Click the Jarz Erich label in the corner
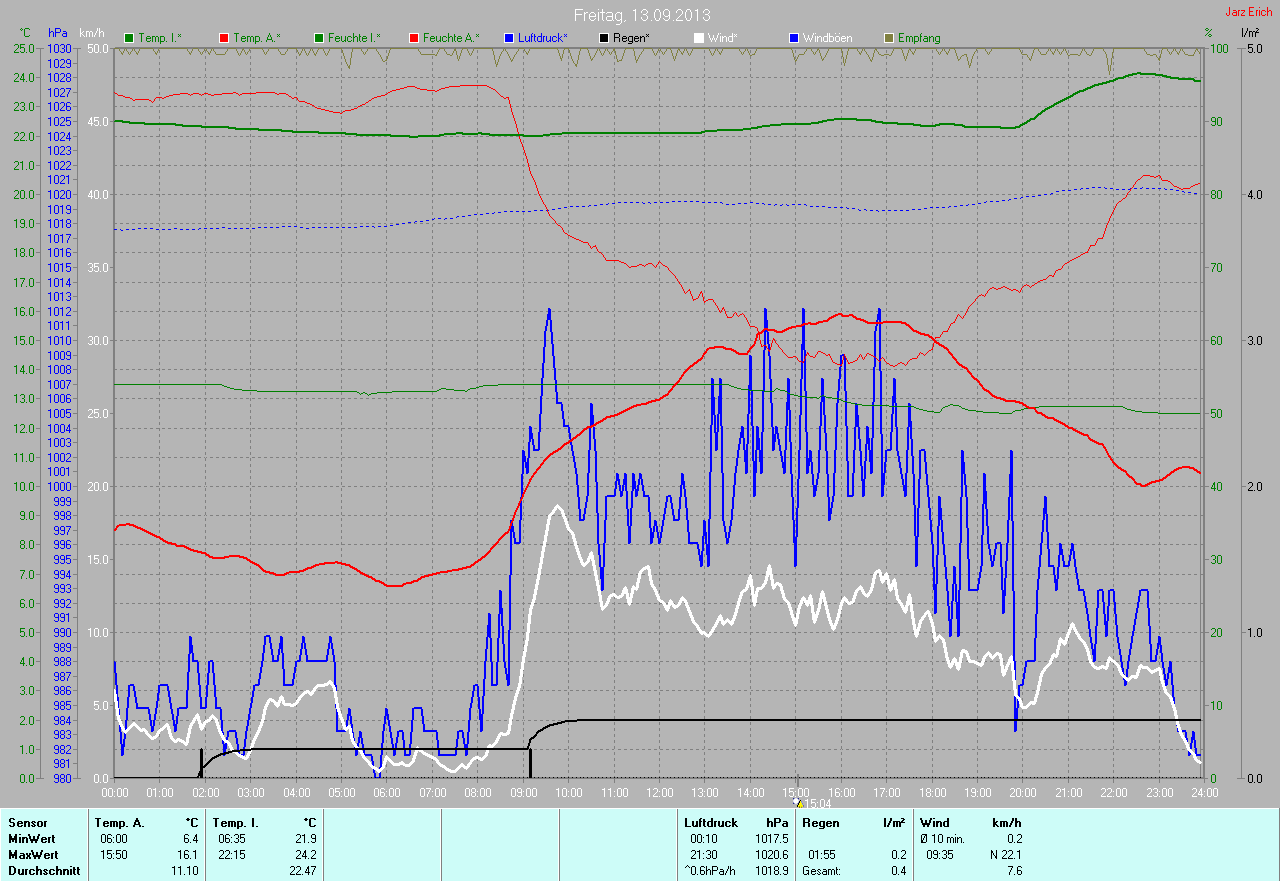Viewport: 1280px width, 881px height. coord(1248,12)
